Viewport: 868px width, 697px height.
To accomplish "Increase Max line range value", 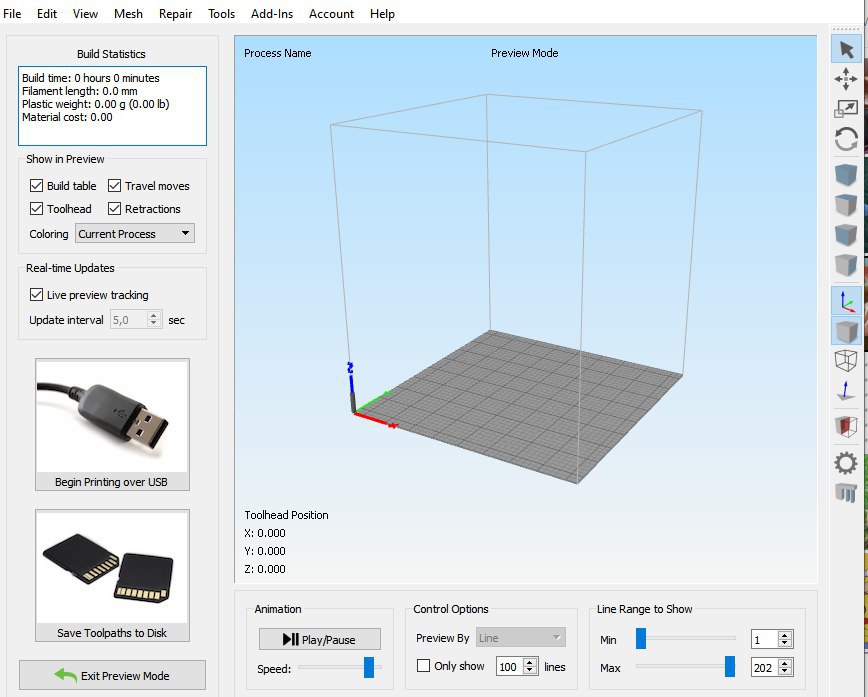I will [x=785, y=663].
